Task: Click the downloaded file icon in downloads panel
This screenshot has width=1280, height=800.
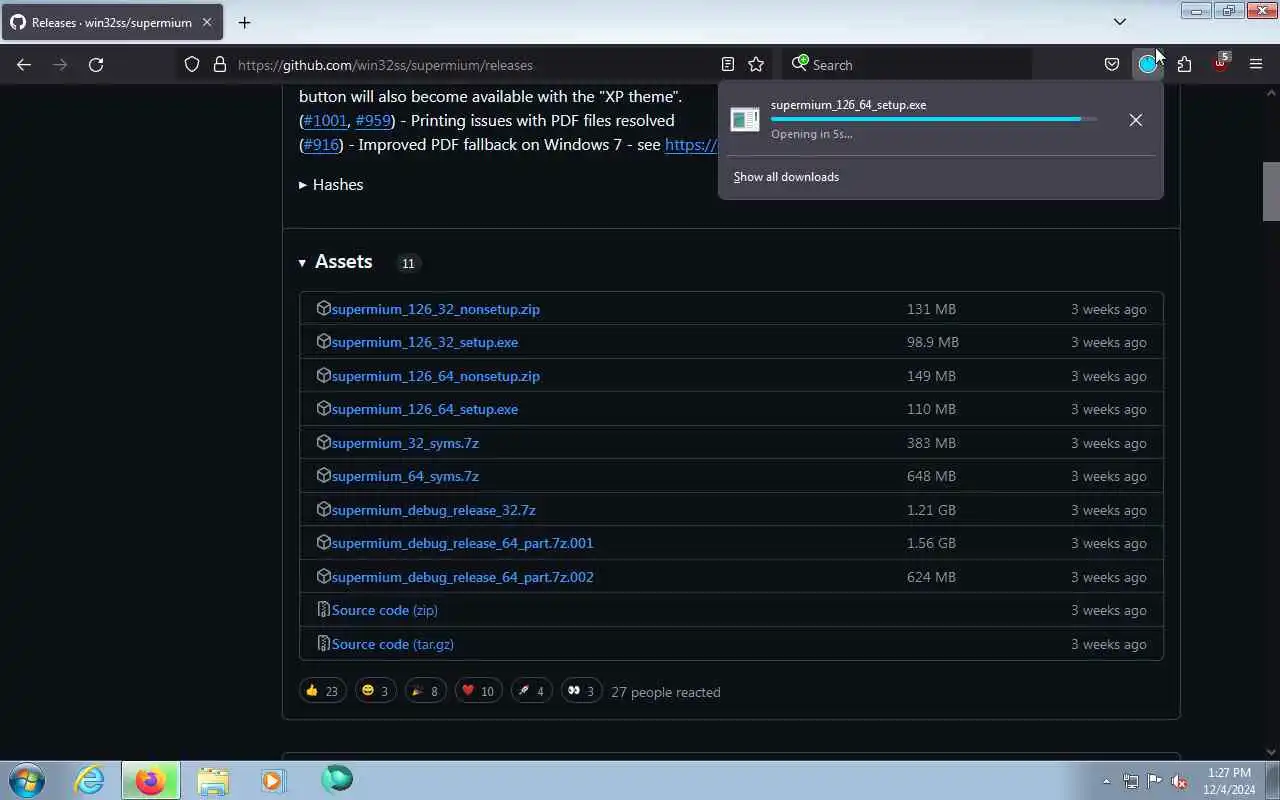Action: (745, 120)
